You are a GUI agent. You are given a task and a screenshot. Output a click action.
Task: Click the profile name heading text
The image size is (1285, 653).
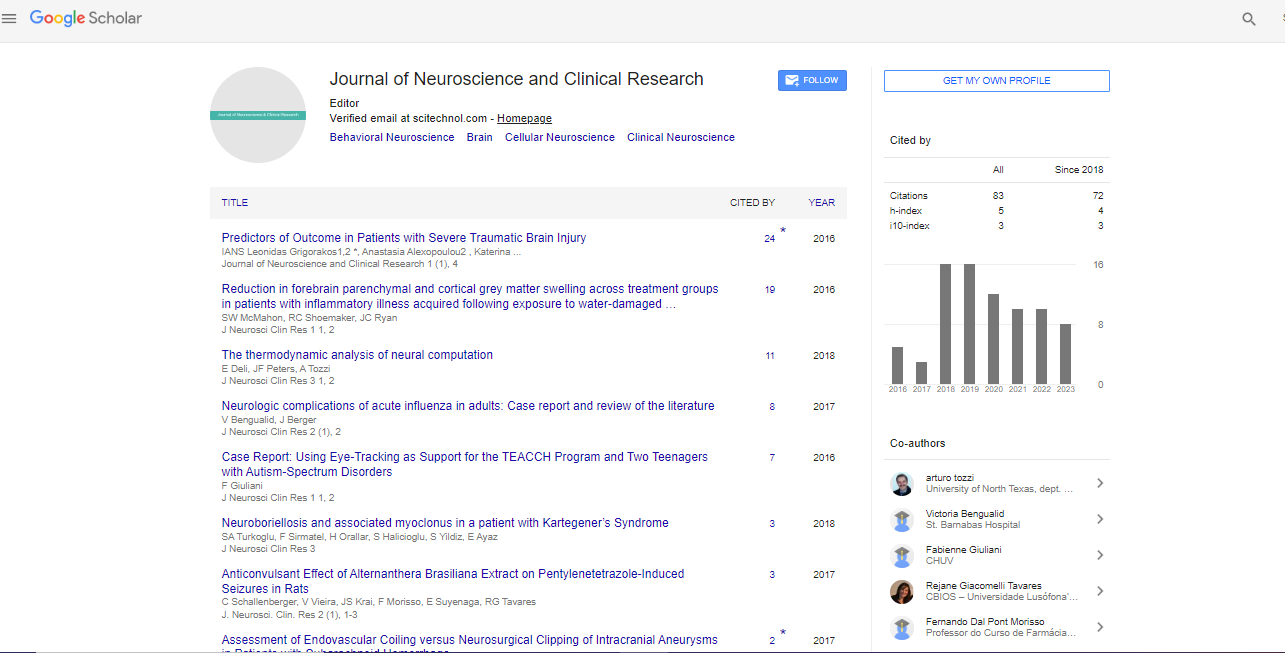tap(517, 79)
